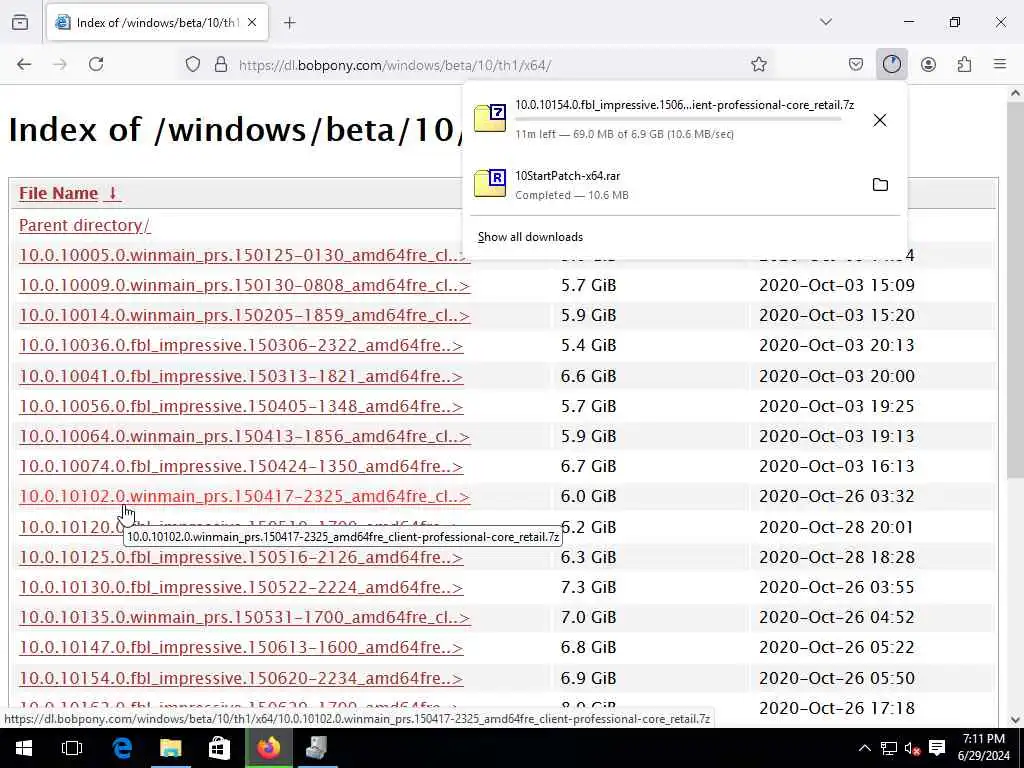This screenshot has width=1024, height=768.
Task: Download 10.0.10041.0.fbl_impressive.150313-1821 file
Action: pos(241,377)
